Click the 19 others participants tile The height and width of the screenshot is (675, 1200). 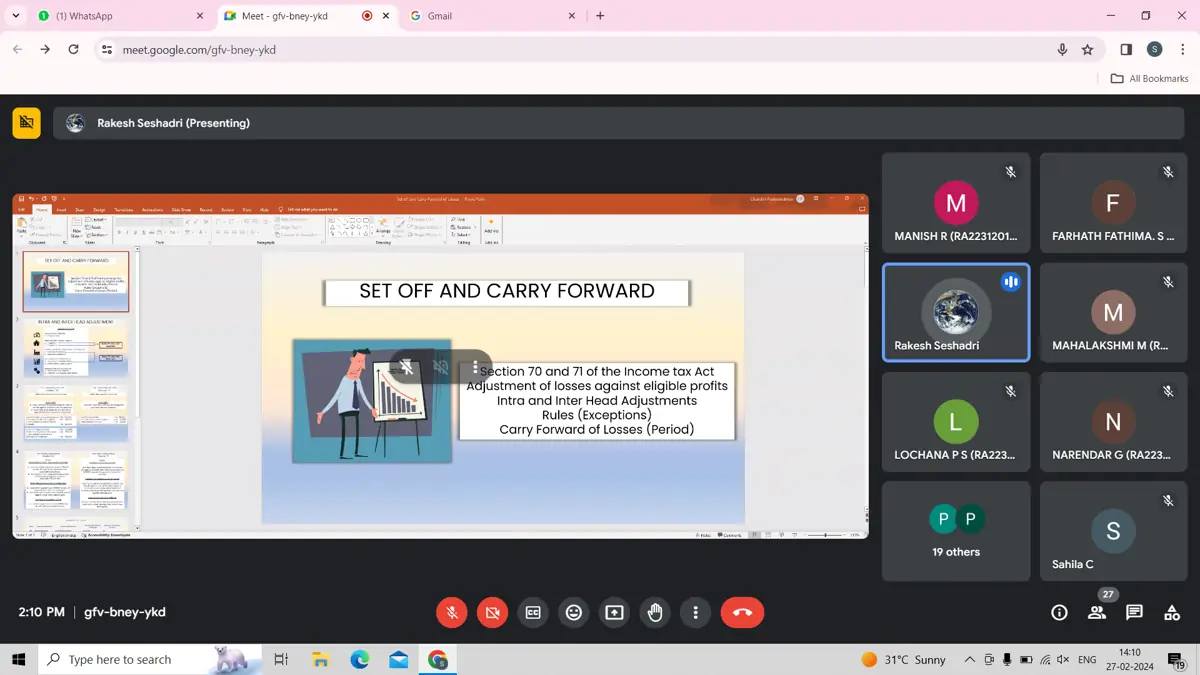point(956,531)
